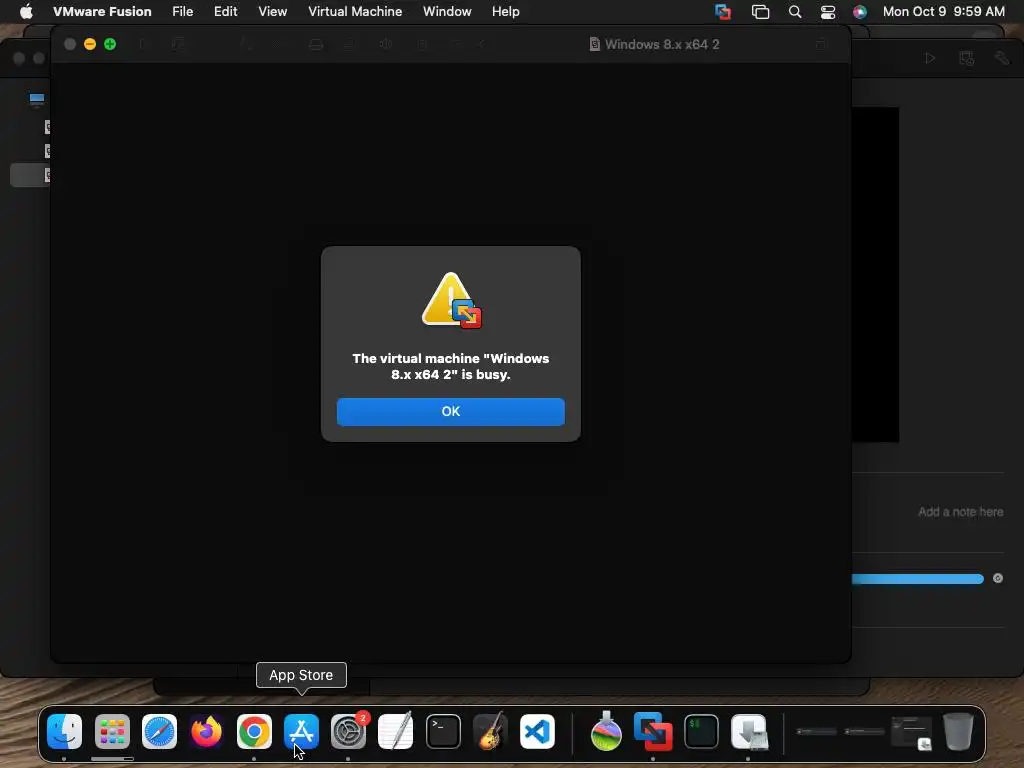Viewport: 1024px width, 768px height.
Task: Open Finder from the Dock
Action: [x=64, y=731]
